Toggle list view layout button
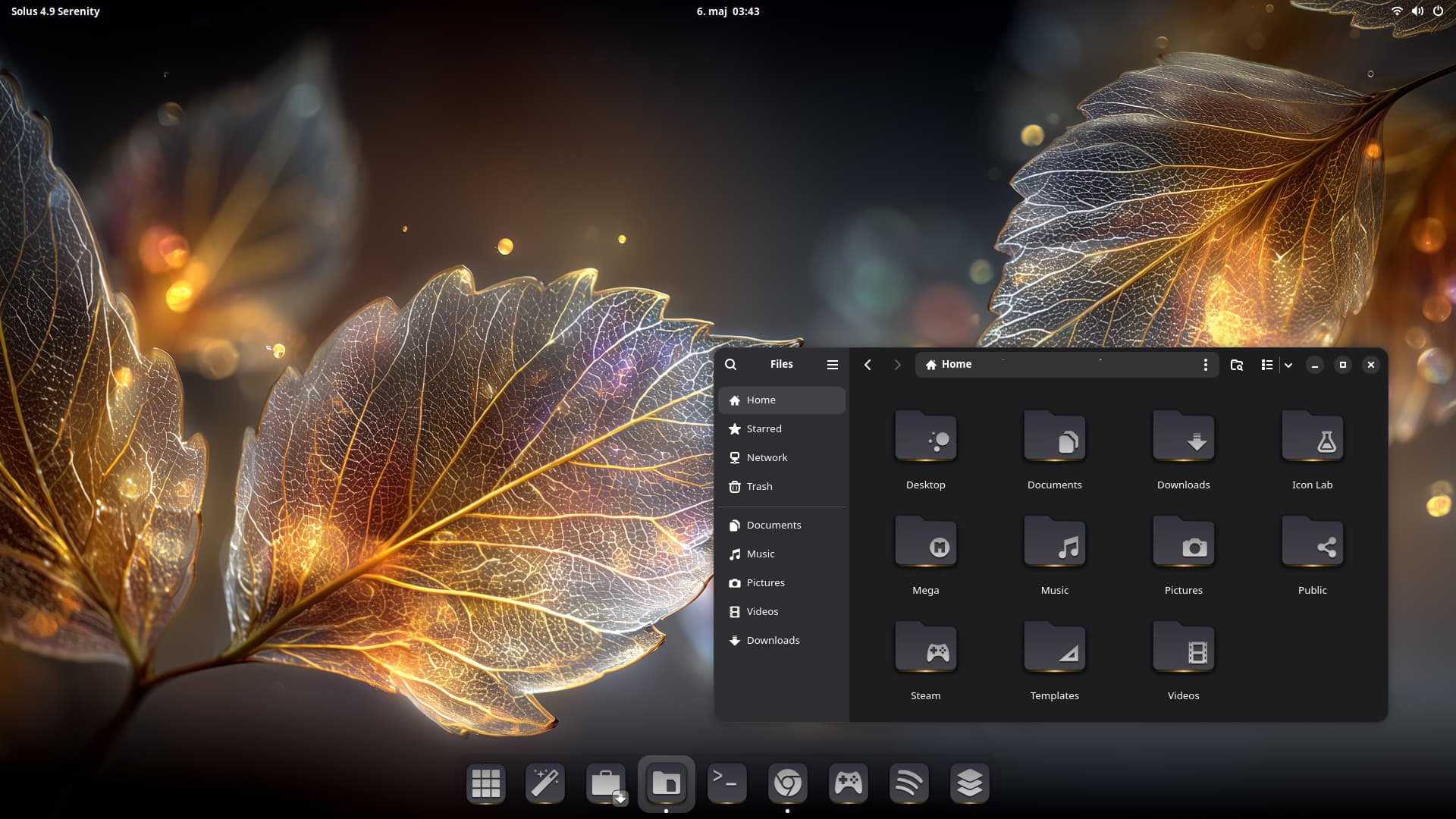Viewport: 1456px width, 819px height. pyautogui.click(x=1266, y=365)
